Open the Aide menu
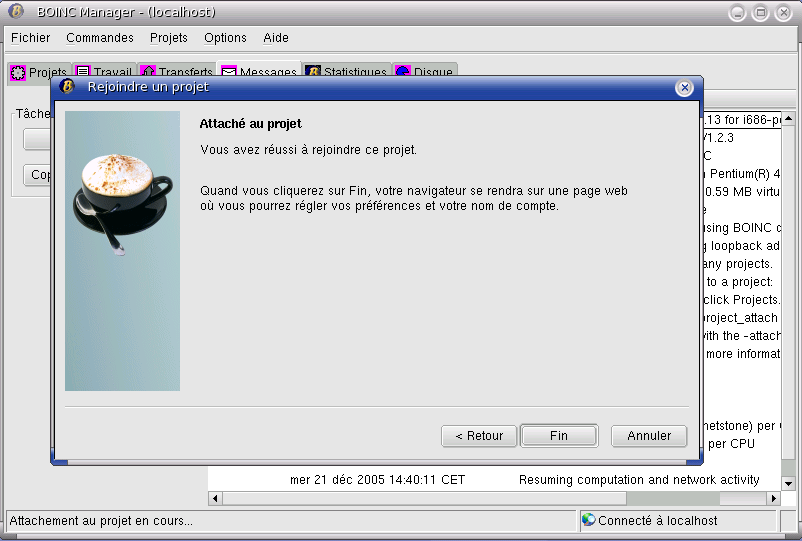The height and width of the screenshot is (541, 802). tap(276, 38)
